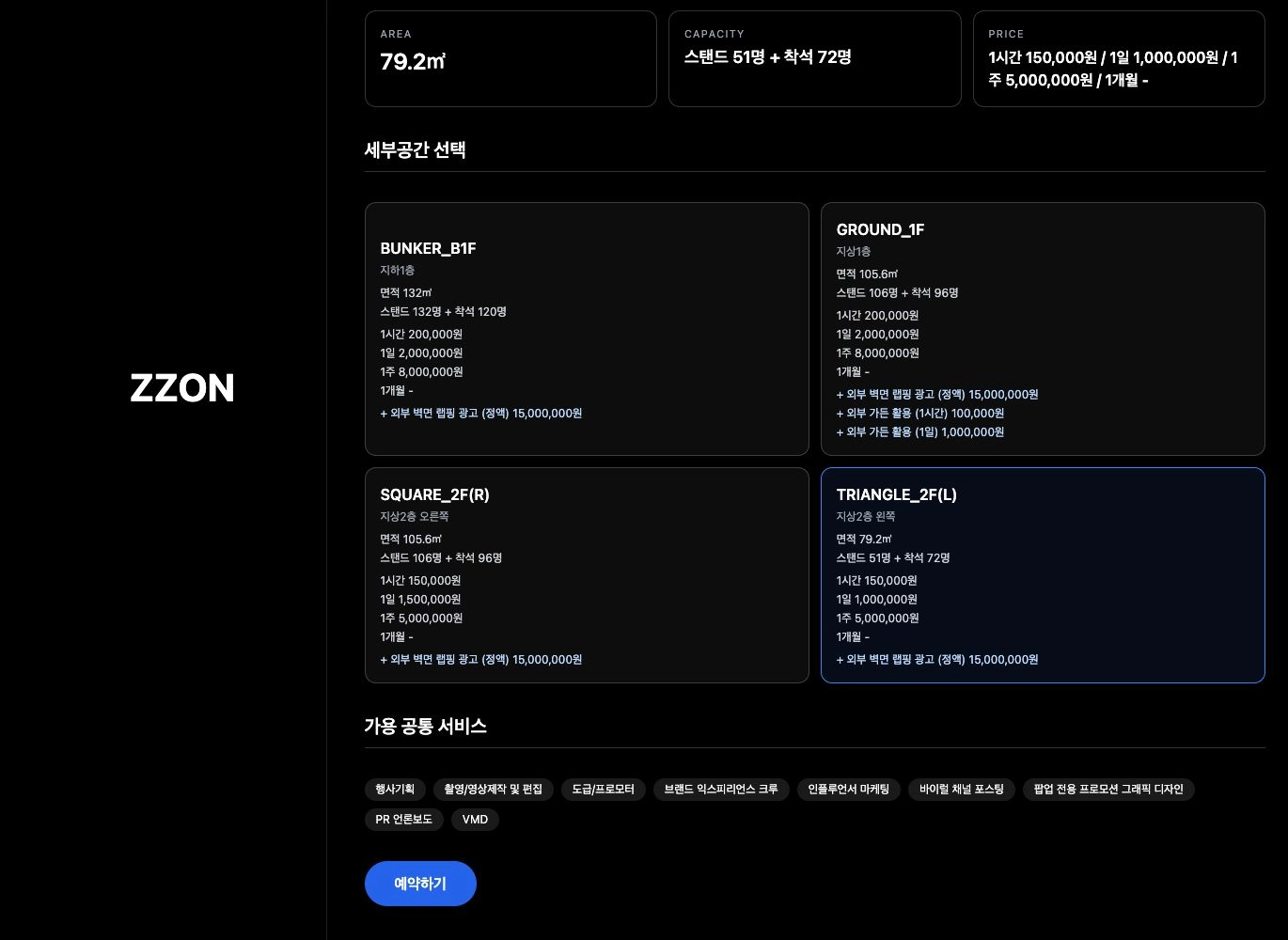Select the PR 언론보도 service chip
This screenshot has height=940, width=1288.
pyautogui.click(x=404, y=820)
